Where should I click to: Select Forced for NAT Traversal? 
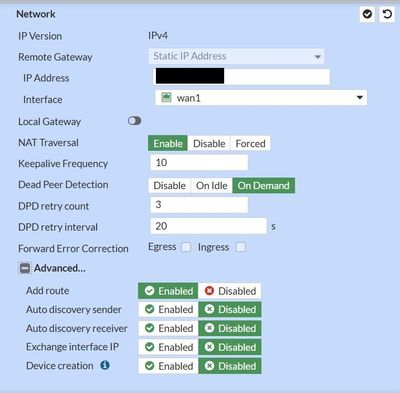(x=250, y=144)
